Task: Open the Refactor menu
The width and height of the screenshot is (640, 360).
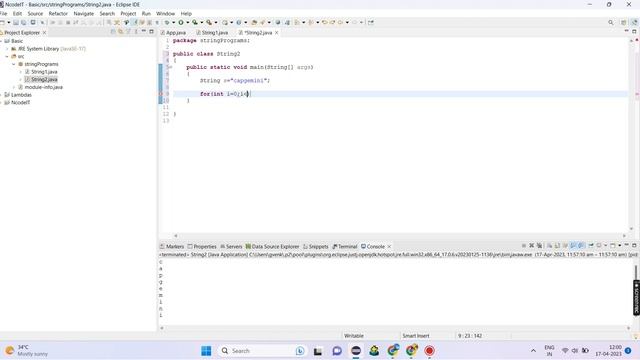Action: point(58,13)
